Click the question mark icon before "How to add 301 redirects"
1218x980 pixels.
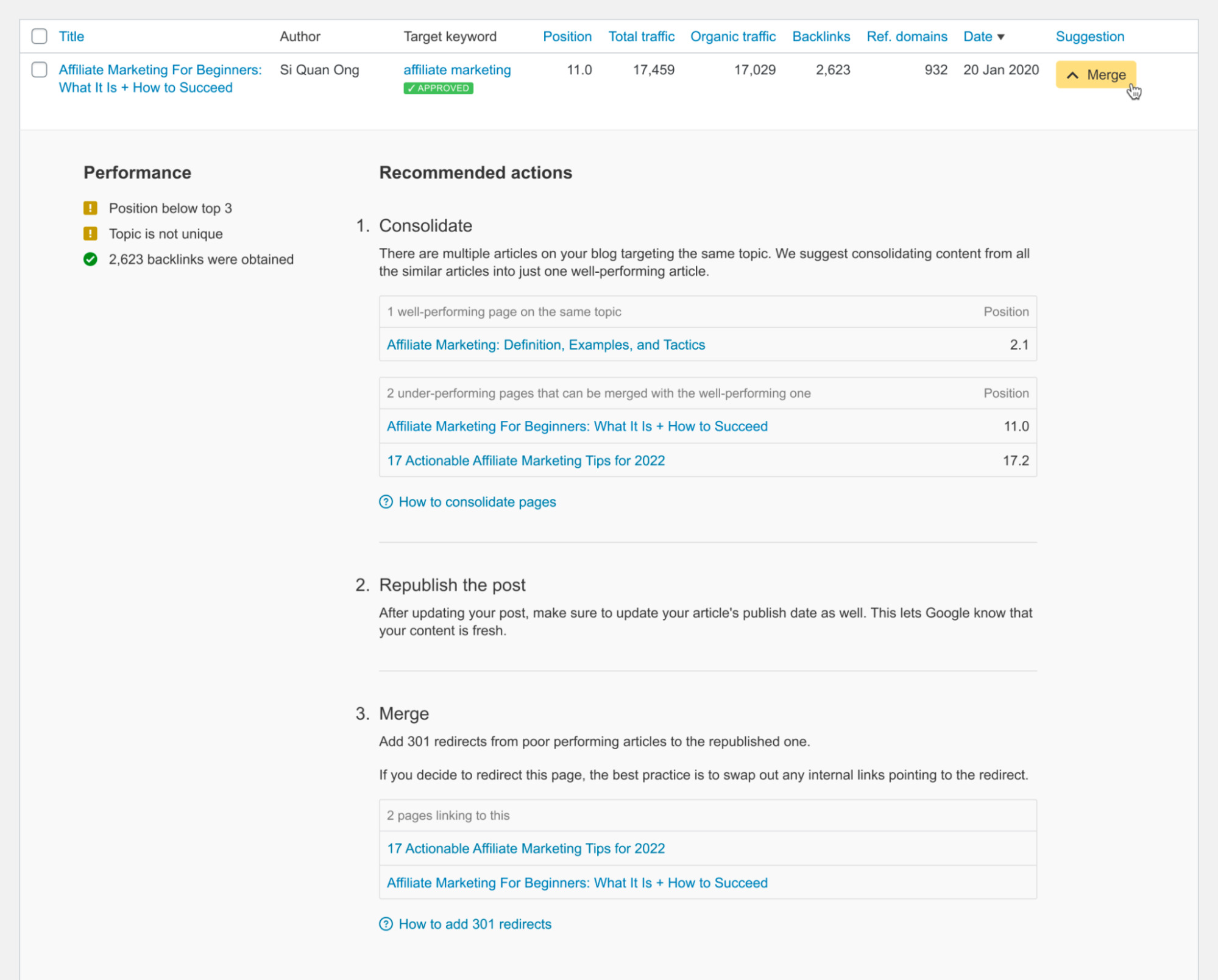385,924
